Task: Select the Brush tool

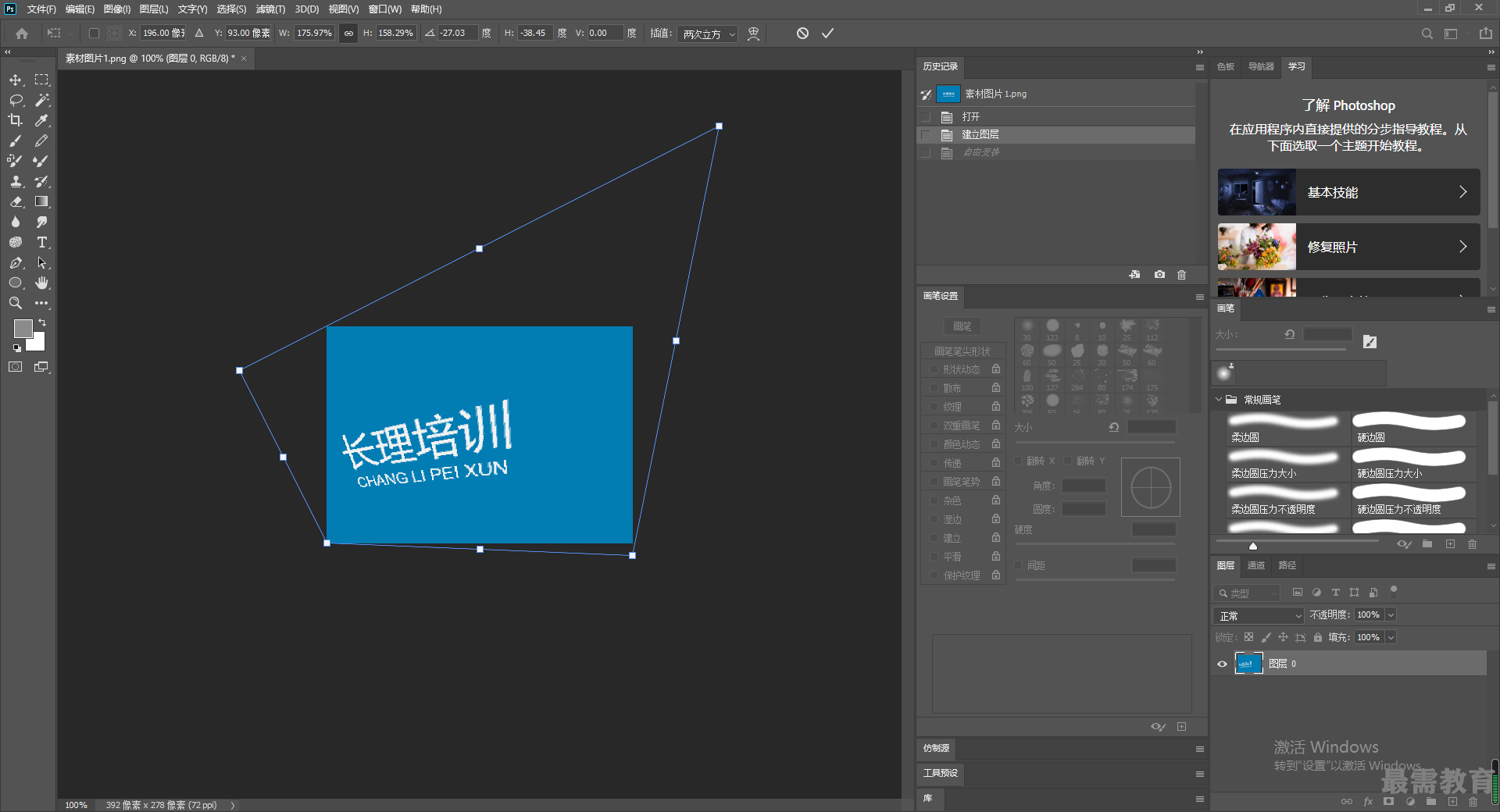Action: 16,141
